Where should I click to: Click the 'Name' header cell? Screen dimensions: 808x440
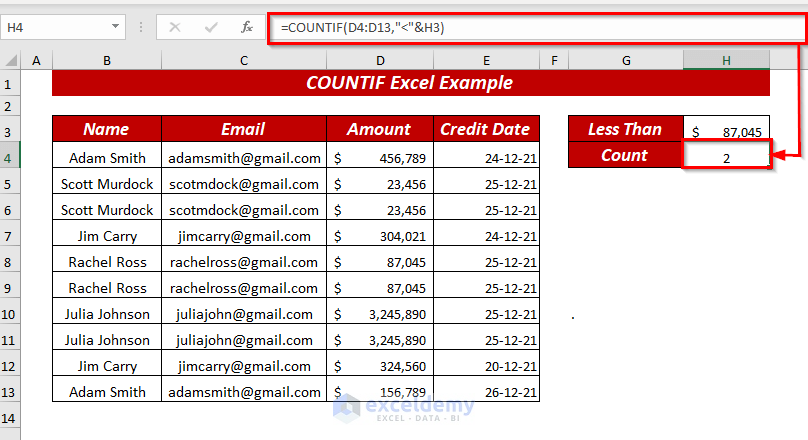tap(107, 129)
